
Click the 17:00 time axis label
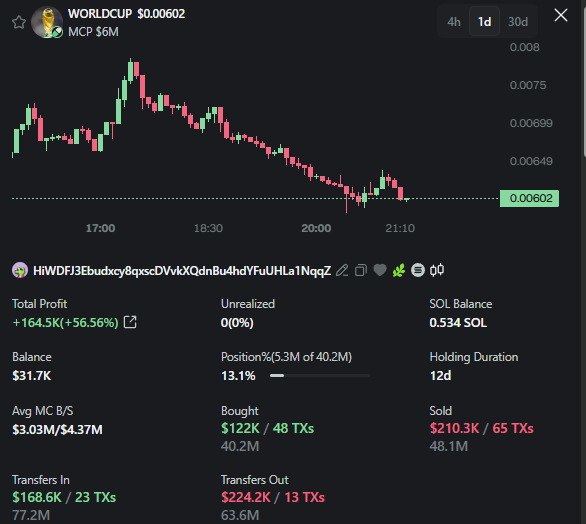point(101,228)
